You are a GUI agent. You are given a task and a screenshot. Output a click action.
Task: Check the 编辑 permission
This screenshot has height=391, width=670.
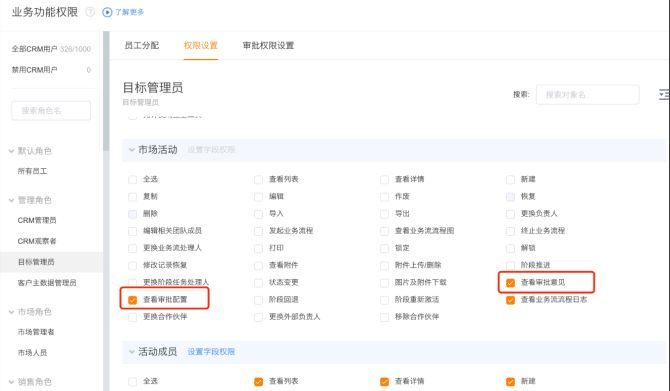point(259,197)
